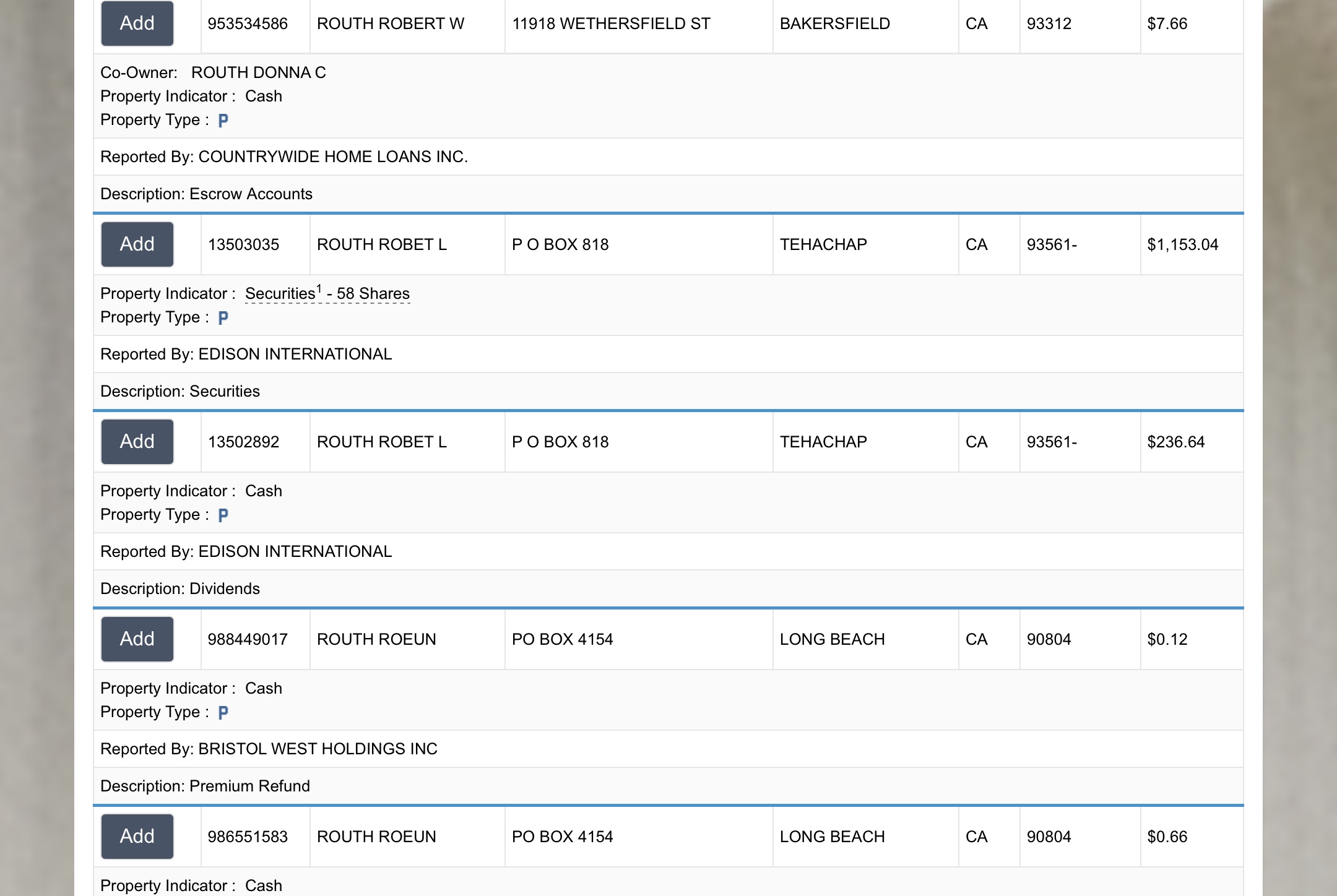The image size is (1337, 896).
Task: Click amount $7.66
Action: 1167,24
